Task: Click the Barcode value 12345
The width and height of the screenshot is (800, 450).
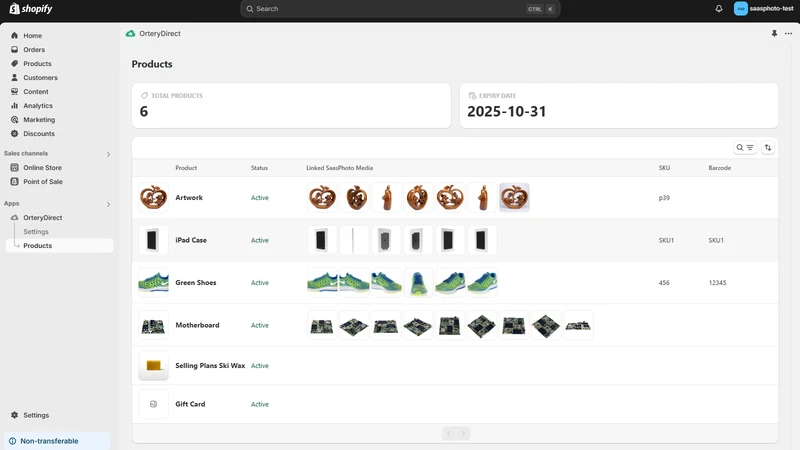Action: (x=717, y=283)
